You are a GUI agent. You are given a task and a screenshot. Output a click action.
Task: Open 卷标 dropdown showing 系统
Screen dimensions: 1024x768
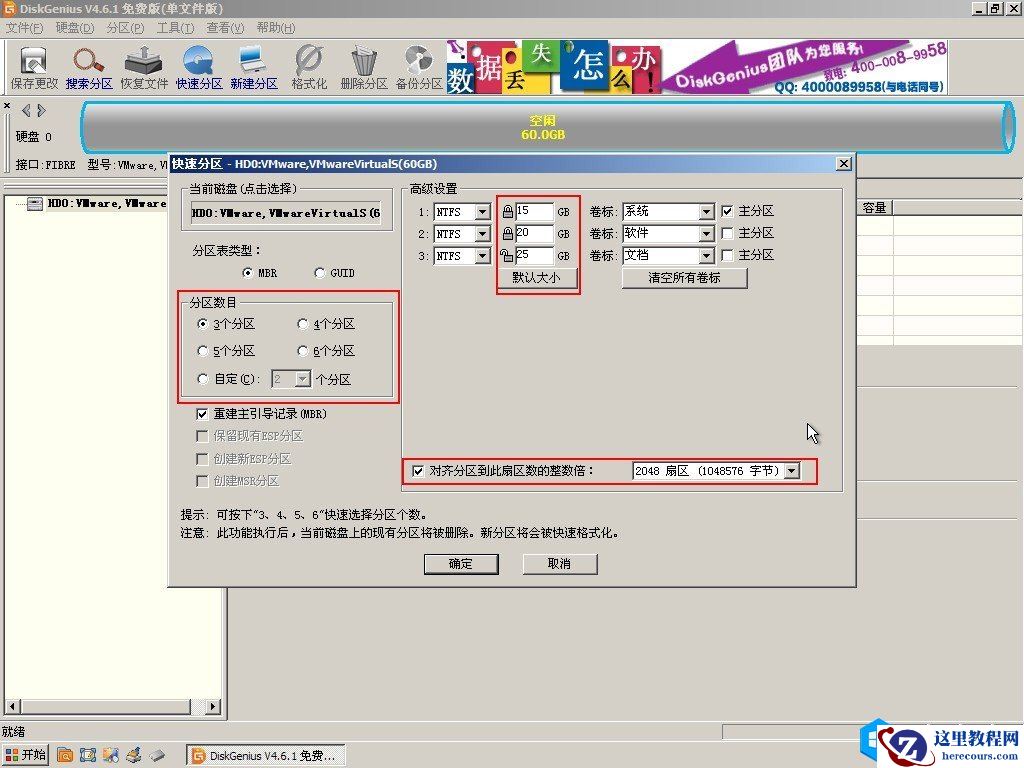click(x=706, y=212)
